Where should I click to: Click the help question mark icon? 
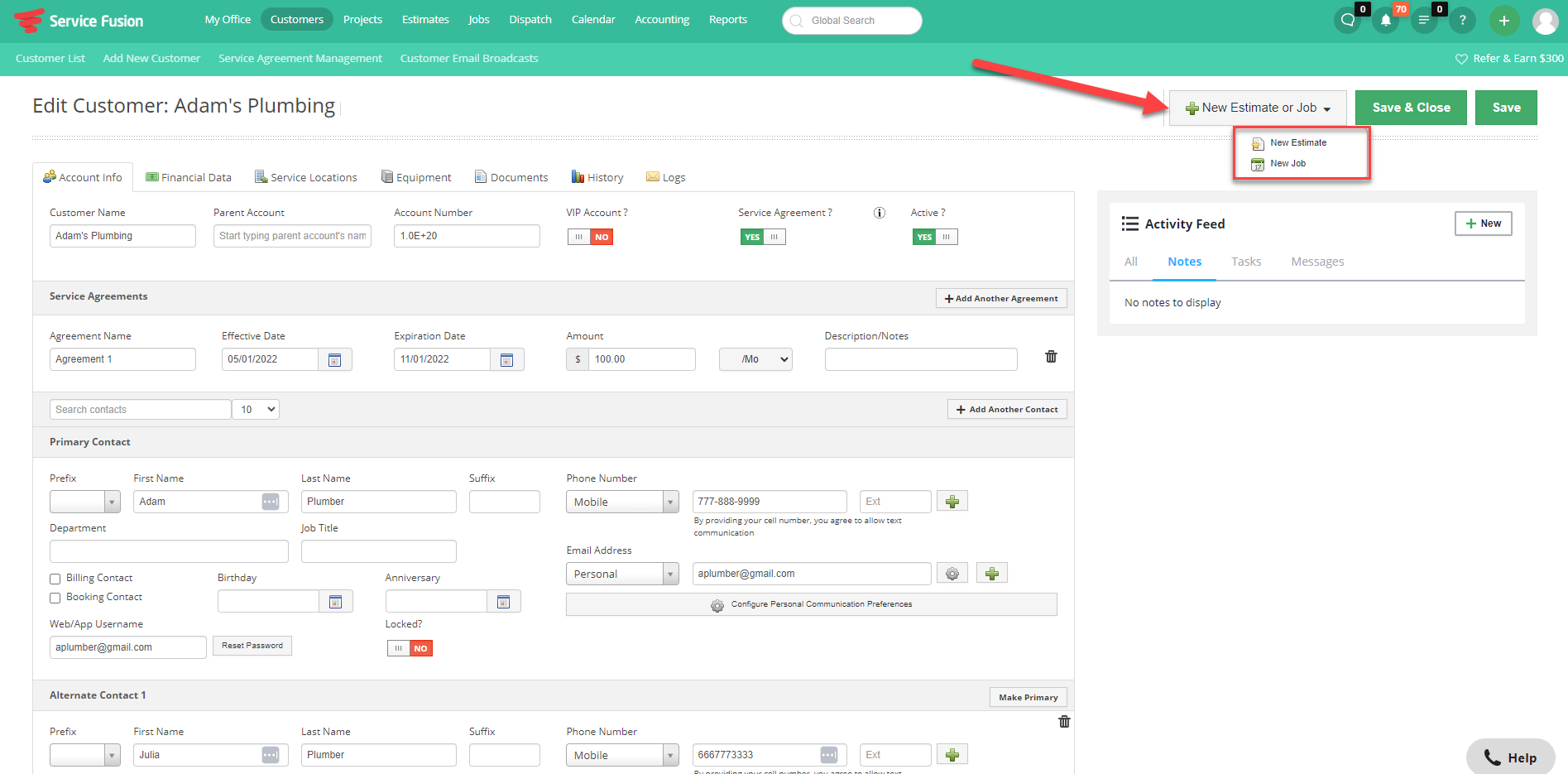point(1462,20)
